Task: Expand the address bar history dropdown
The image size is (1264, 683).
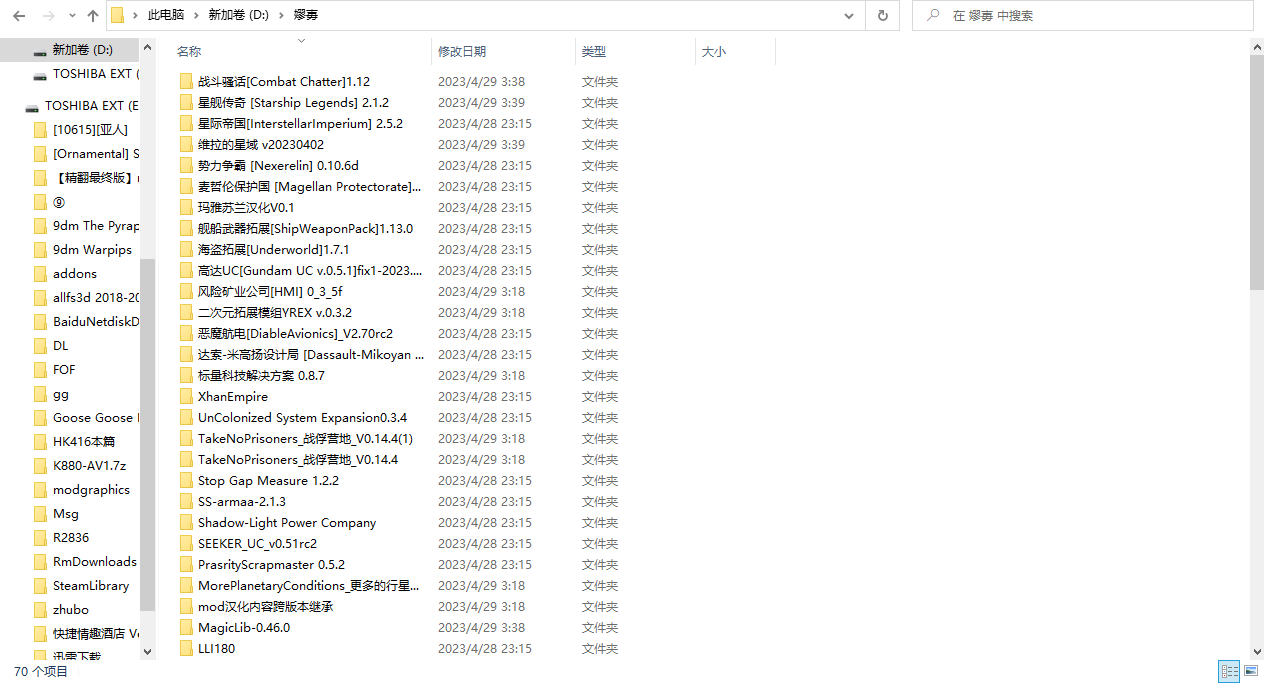Action: click(849, 16)
